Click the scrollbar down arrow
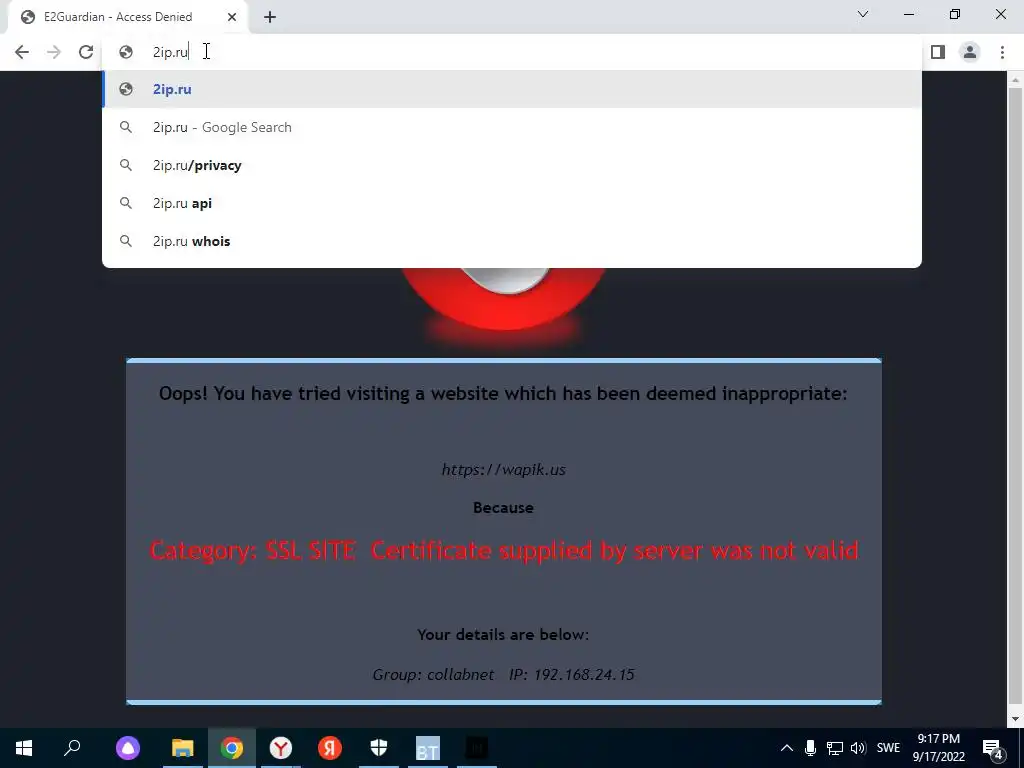Image resolution: width=1024 pixels, height=768 pixels. [x=1015, y=719]
